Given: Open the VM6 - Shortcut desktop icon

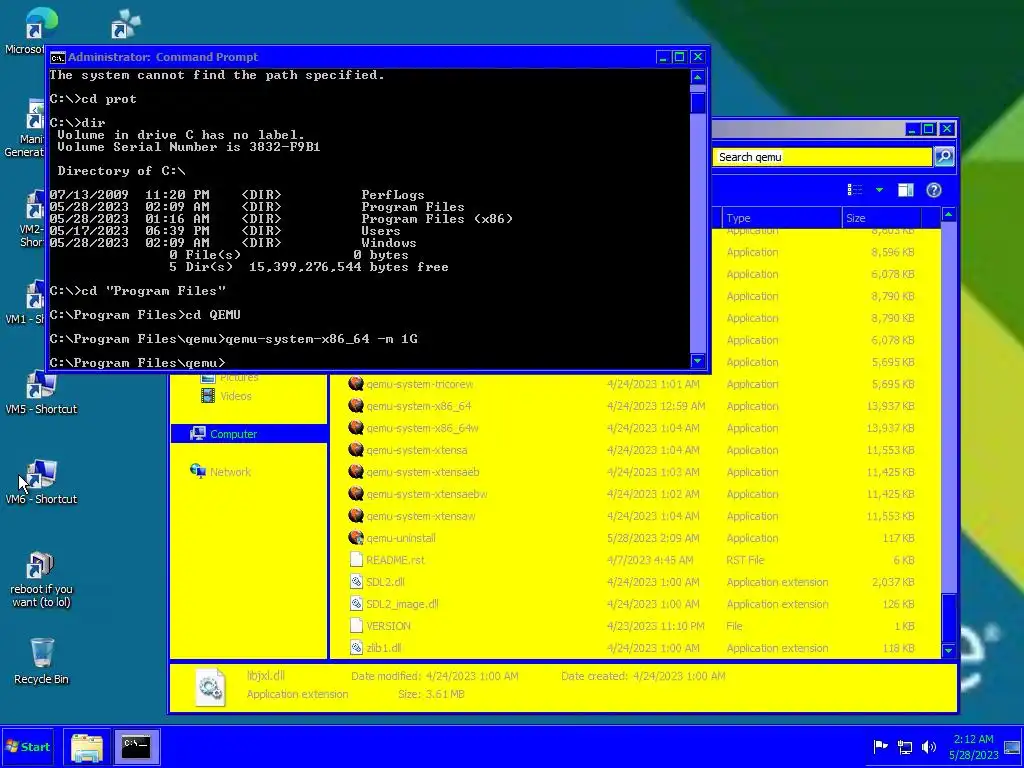Looking at the screenshot, I should coord(40,482).
